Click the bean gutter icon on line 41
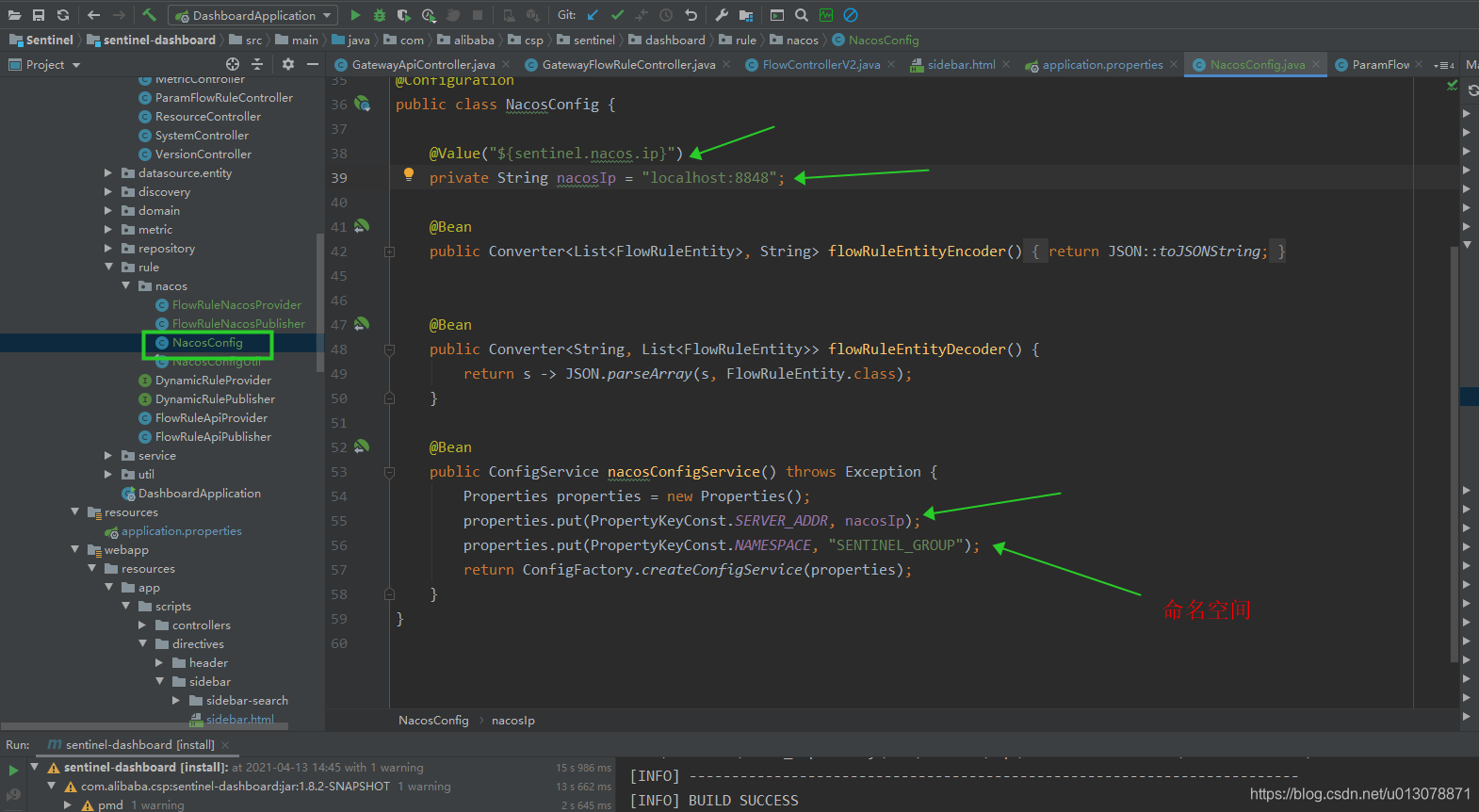This screenshot has width=1479, height=812. pos(362,226)
